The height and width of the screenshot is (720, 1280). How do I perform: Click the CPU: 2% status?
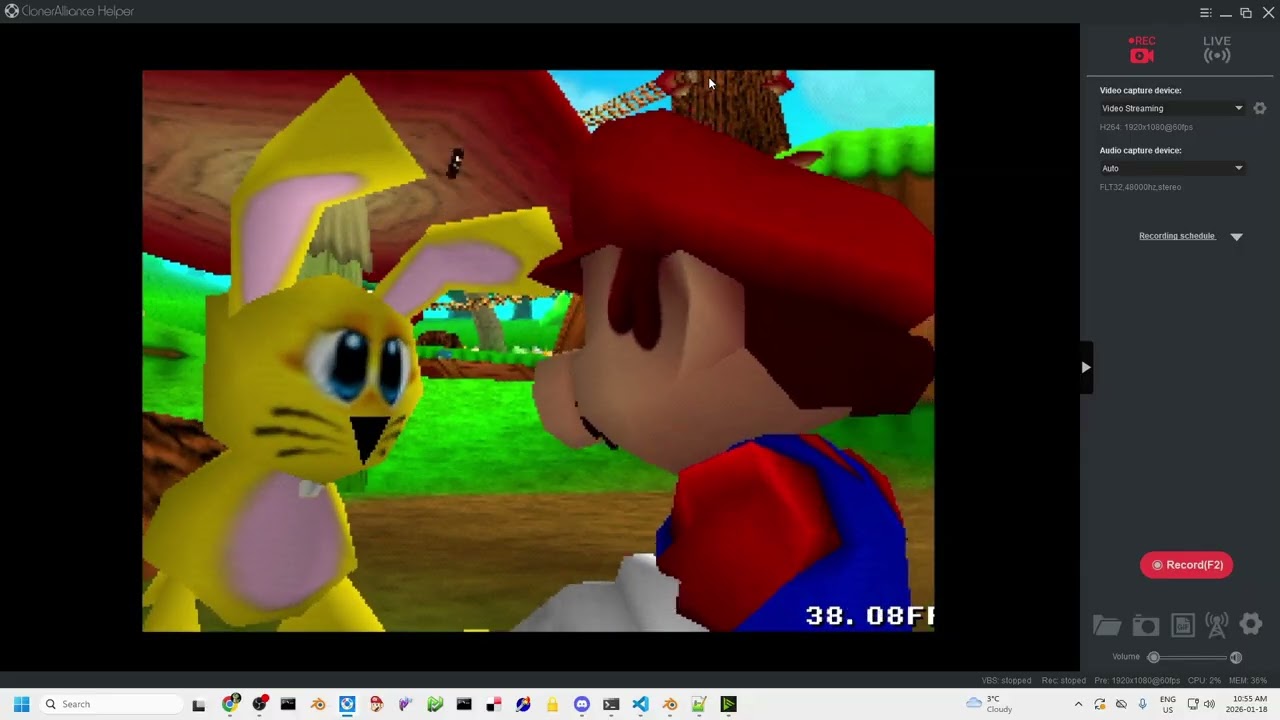pos(1205,681)
